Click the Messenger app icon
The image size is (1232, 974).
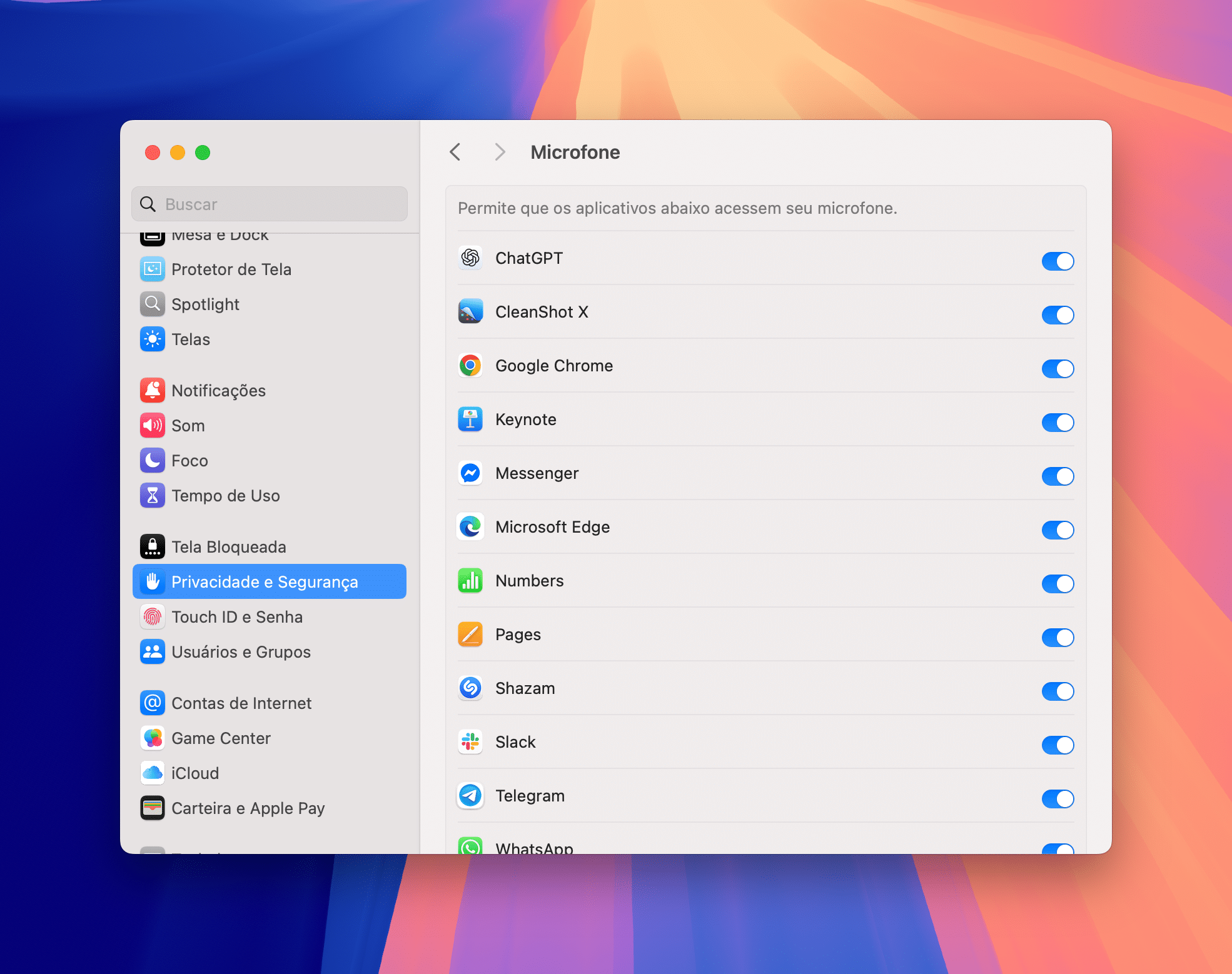[x=470, y=473]
